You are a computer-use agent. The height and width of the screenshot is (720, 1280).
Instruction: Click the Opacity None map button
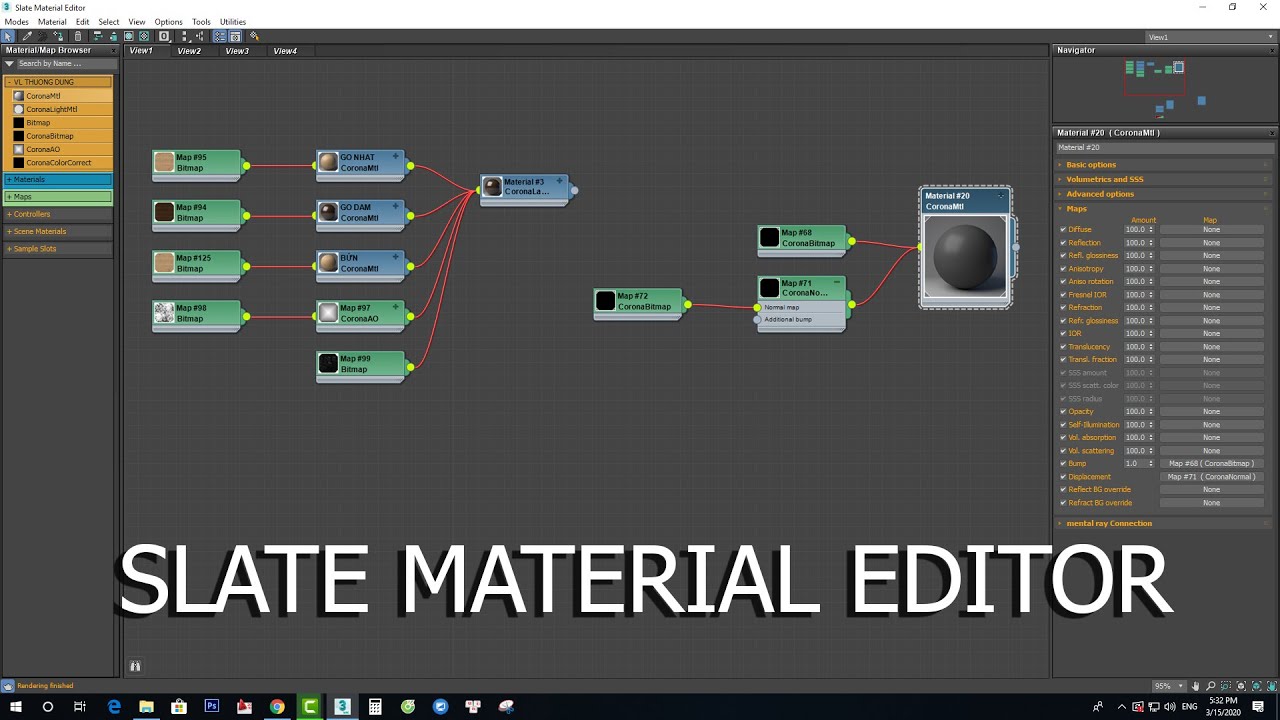(1211, 412)
